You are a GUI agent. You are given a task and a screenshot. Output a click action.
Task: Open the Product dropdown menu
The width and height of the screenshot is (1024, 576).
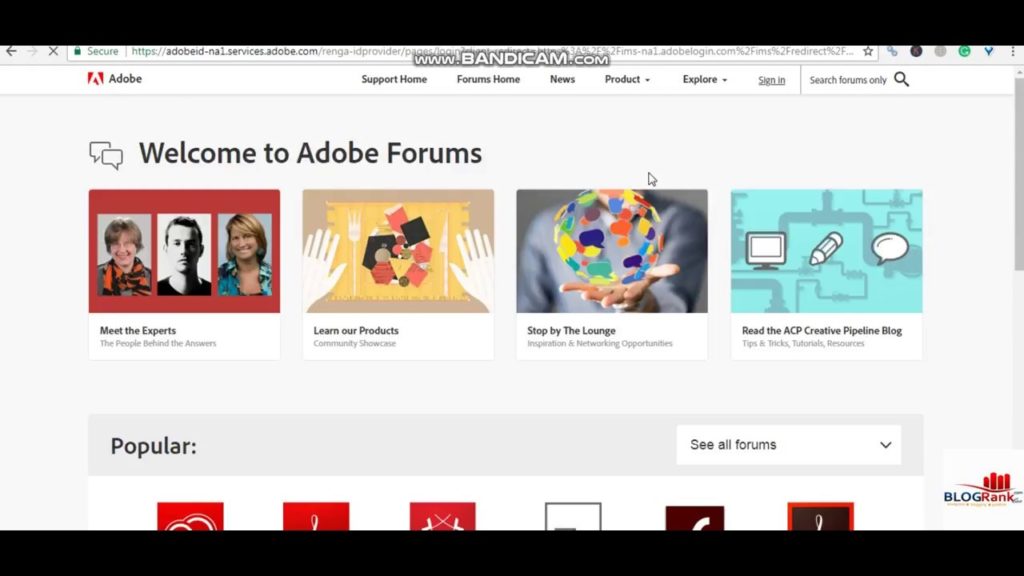click(627, 79)
